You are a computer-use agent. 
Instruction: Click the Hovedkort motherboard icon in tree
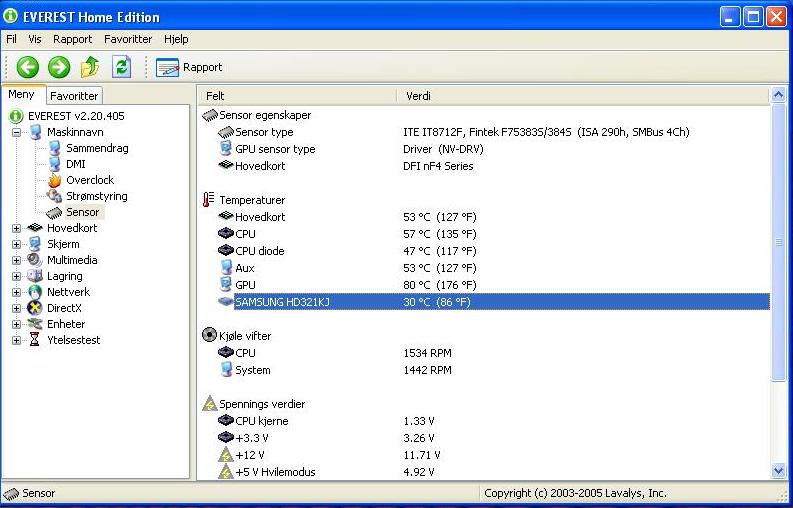tap(35, 228)
